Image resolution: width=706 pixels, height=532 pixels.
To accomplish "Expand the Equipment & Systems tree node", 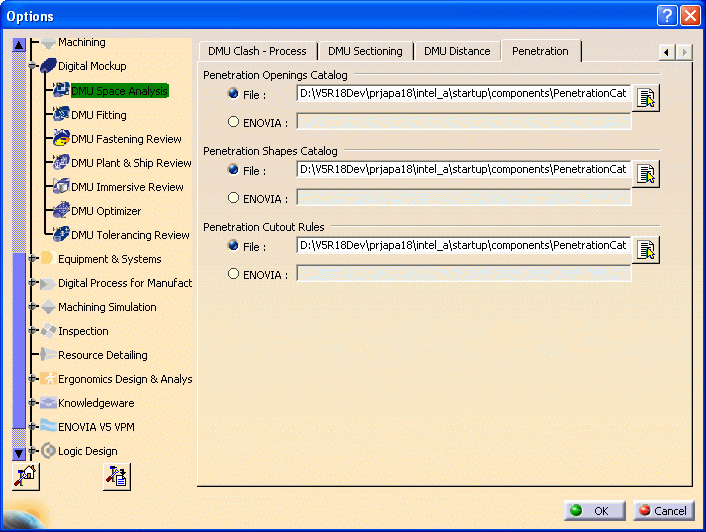I will click(33, 259).
